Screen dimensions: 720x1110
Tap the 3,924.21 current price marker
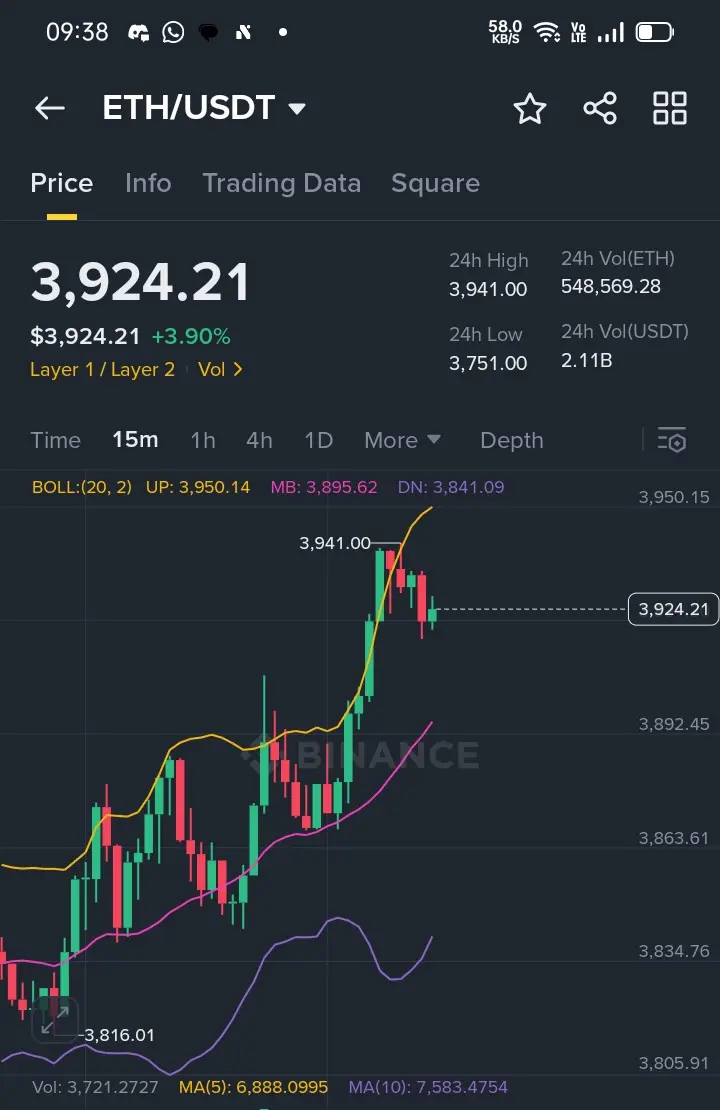(x=673, y=610)
